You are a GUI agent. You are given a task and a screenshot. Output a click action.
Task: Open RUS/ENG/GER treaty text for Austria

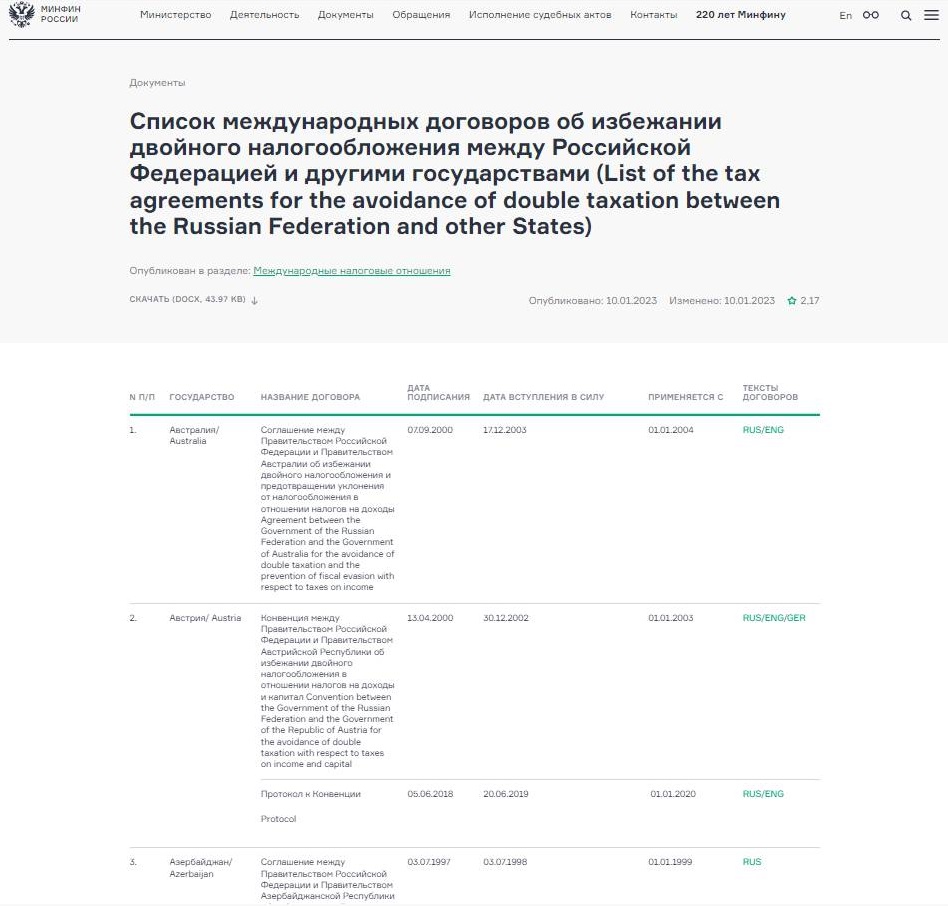tap(774, 618)
